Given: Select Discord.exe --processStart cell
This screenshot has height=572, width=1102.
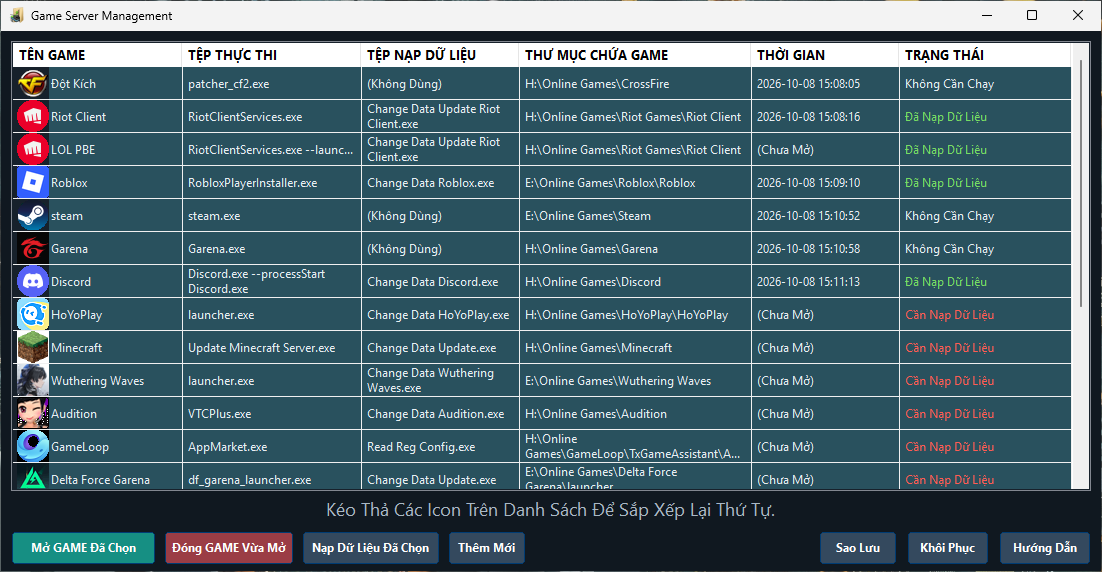Looking at the screenshot, I should pyautogui.click(x=271, y=282).
